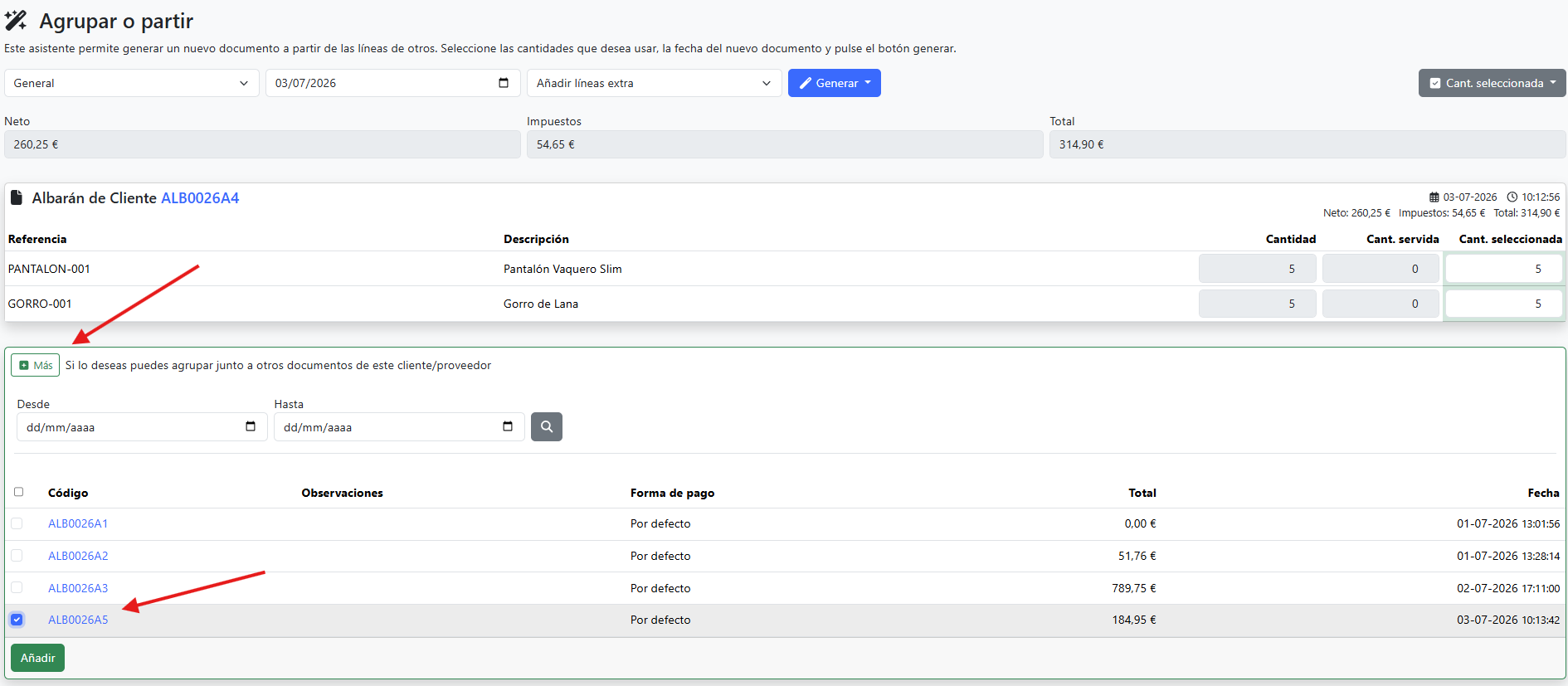Open calendar icon in Desde date field

[x=251, y=426]
